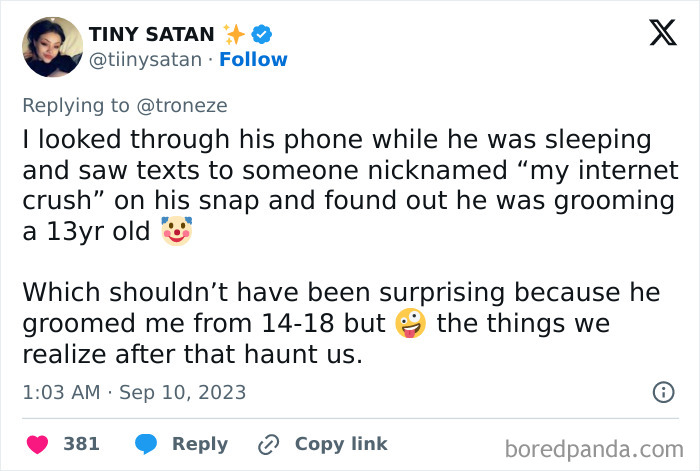Open the @tiinysatan handle link
This screenshot has height=471, width=700.
146,60
